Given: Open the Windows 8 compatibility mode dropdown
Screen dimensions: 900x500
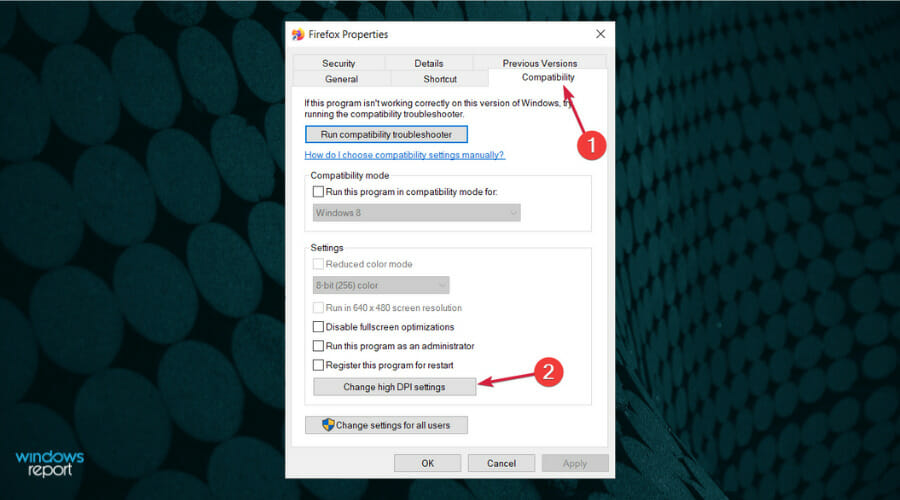Looking at the screenshot, I should tap(417, 212).
